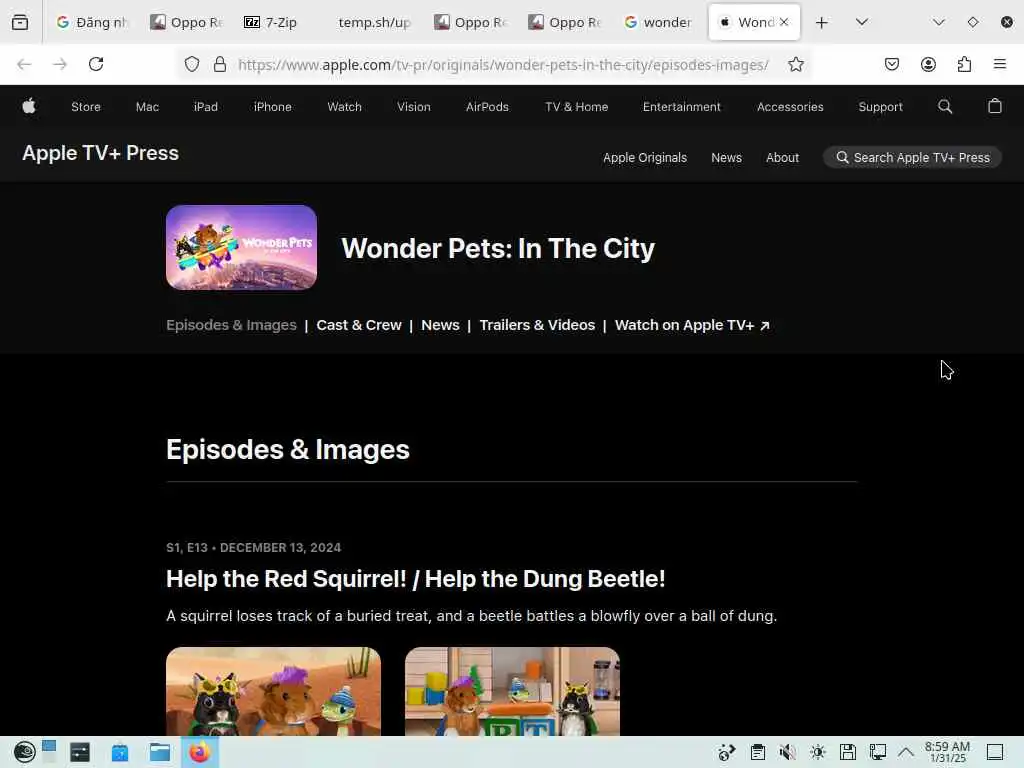The image size is (1024, 768).
Task: Select the Episodes & Images section link
Action: point(231,325)
